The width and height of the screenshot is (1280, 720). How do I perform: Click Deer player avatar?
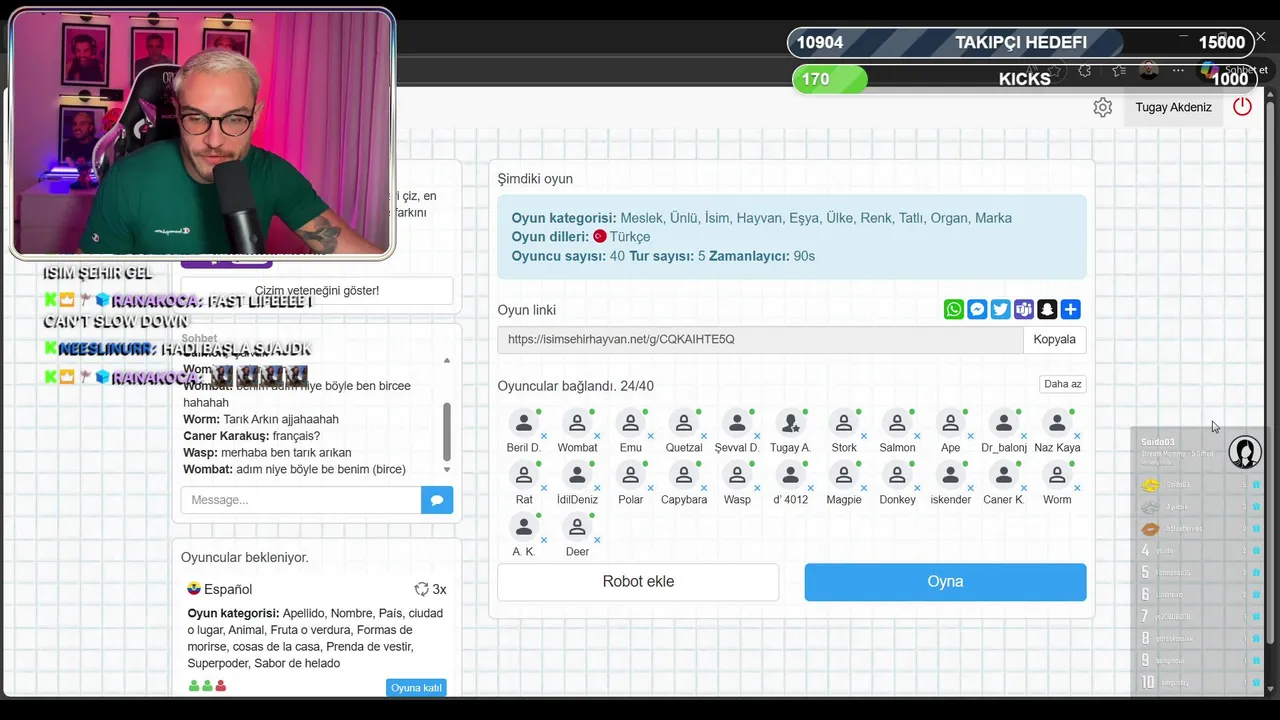(577, 528)
